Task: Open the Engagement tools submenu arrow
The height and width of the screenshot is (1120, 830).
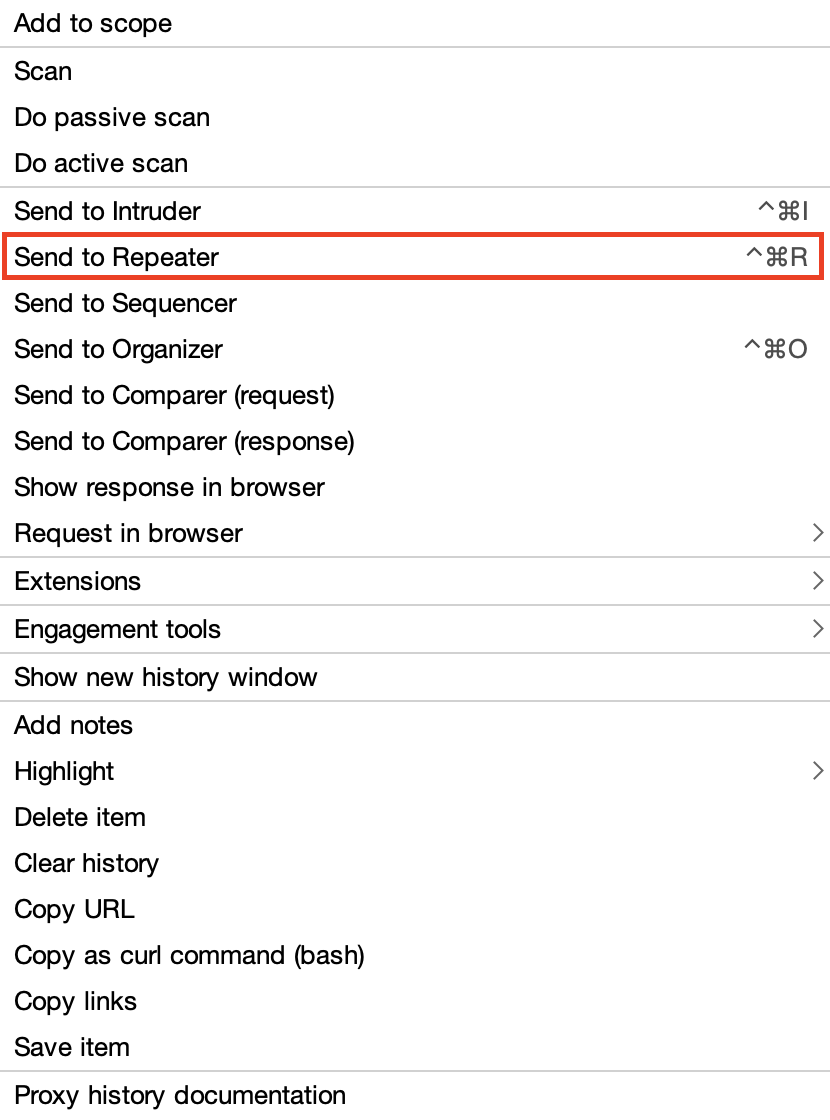Action: pos(818,629)
